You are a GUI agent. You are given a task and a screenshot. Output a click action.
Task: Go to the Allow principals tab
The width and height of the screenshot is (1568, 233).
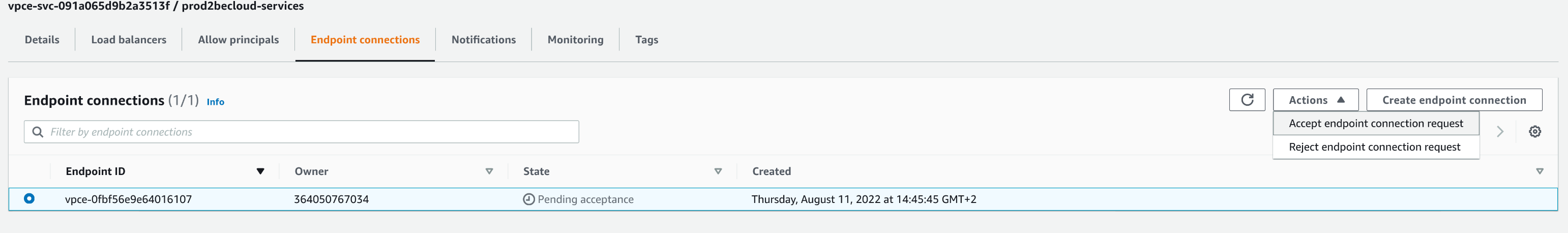click(x=238, y=40)
